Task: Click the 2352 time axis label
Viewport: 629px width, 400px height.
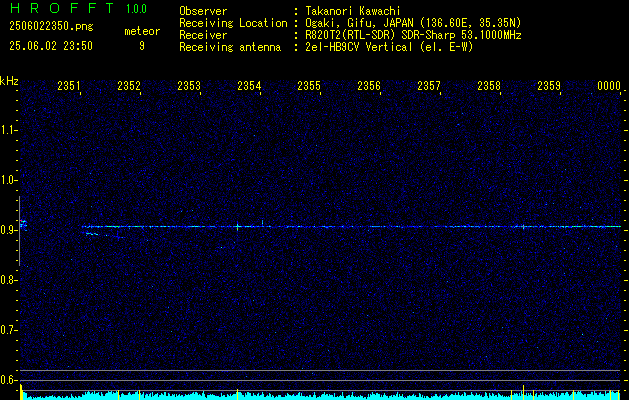Action: (129, 86)
